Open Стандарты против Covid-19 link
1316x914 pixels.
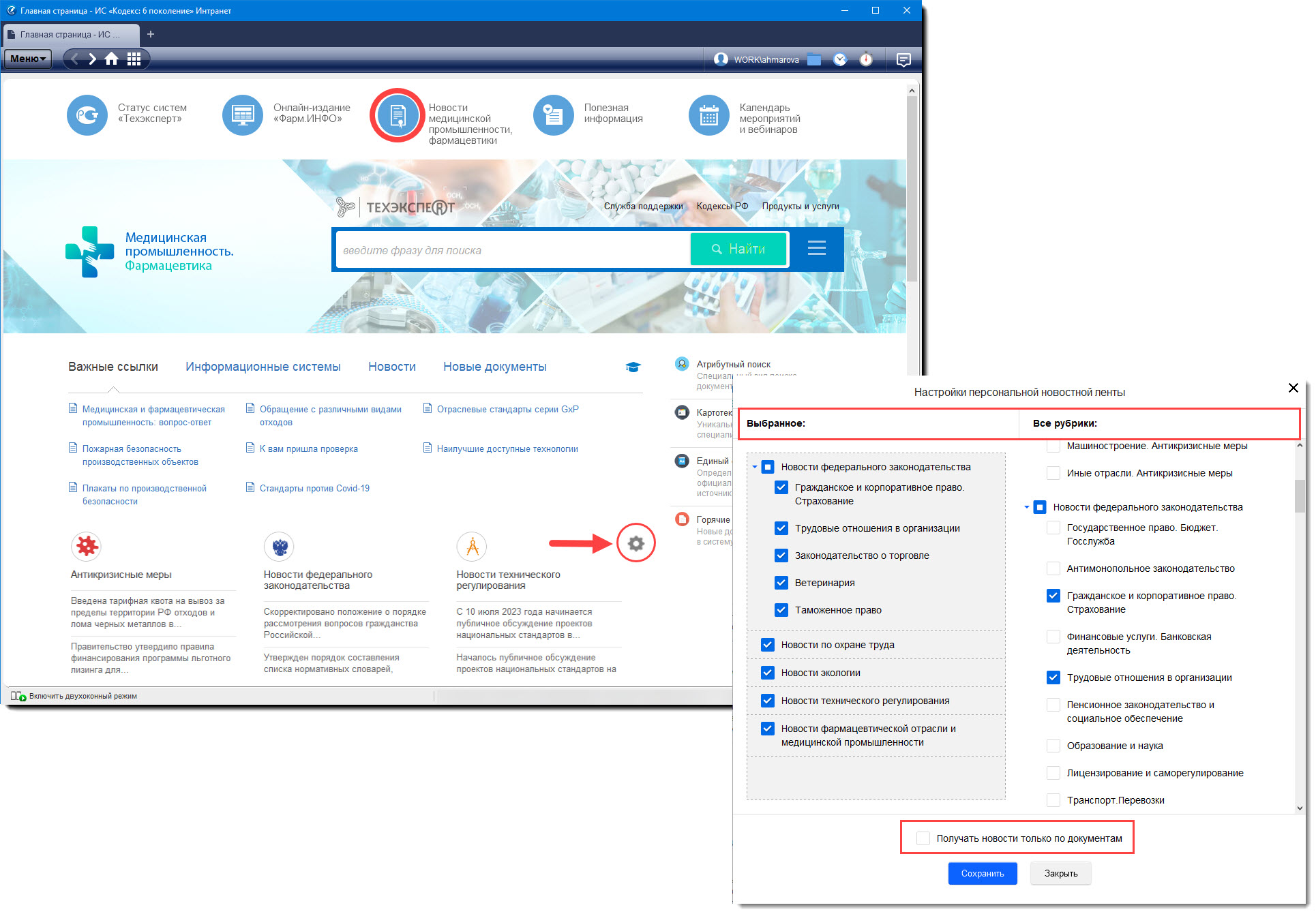pyautogui.click(x=314, y=488)
